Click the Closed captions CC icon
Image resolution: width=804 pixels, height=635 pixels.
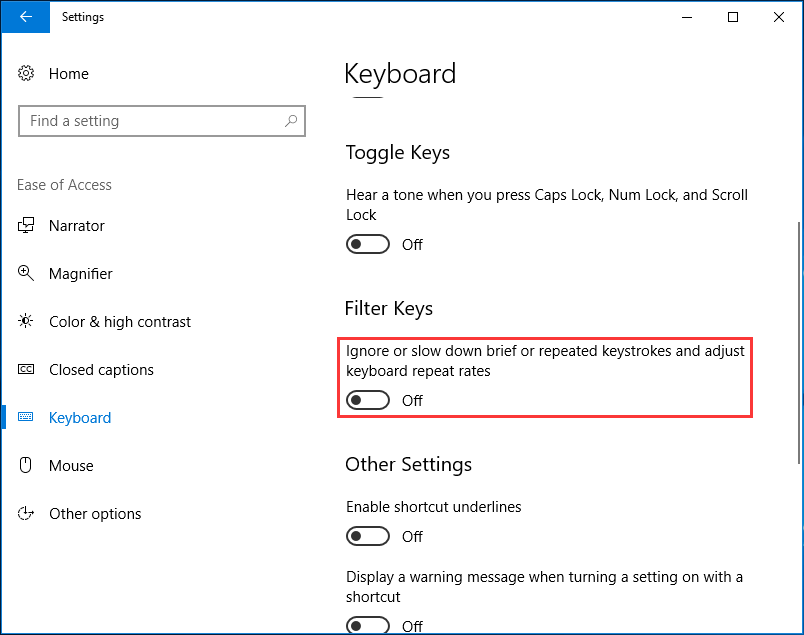27,370
